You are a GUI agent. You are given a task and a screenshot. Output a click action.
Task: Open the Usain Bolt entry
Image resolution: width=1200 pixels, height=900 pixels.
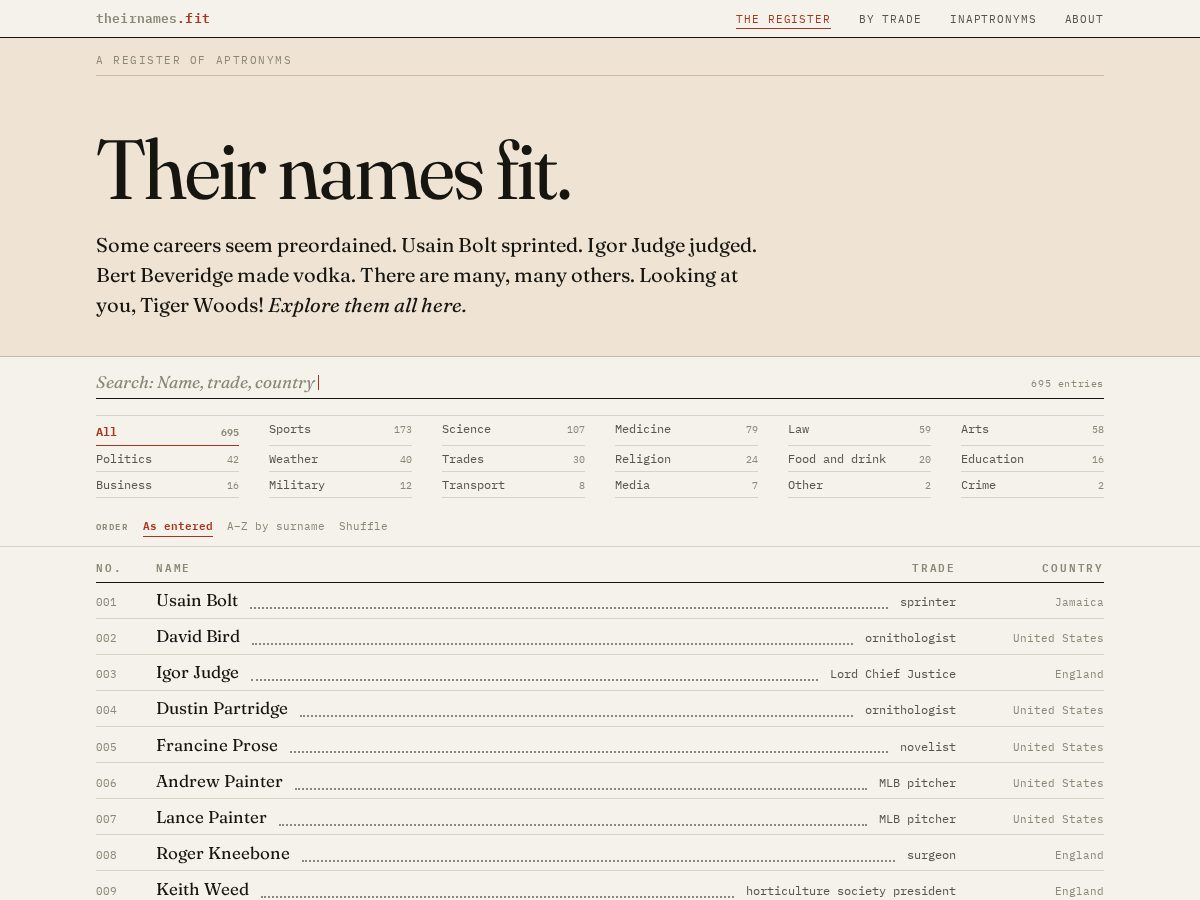coord(600,601)
